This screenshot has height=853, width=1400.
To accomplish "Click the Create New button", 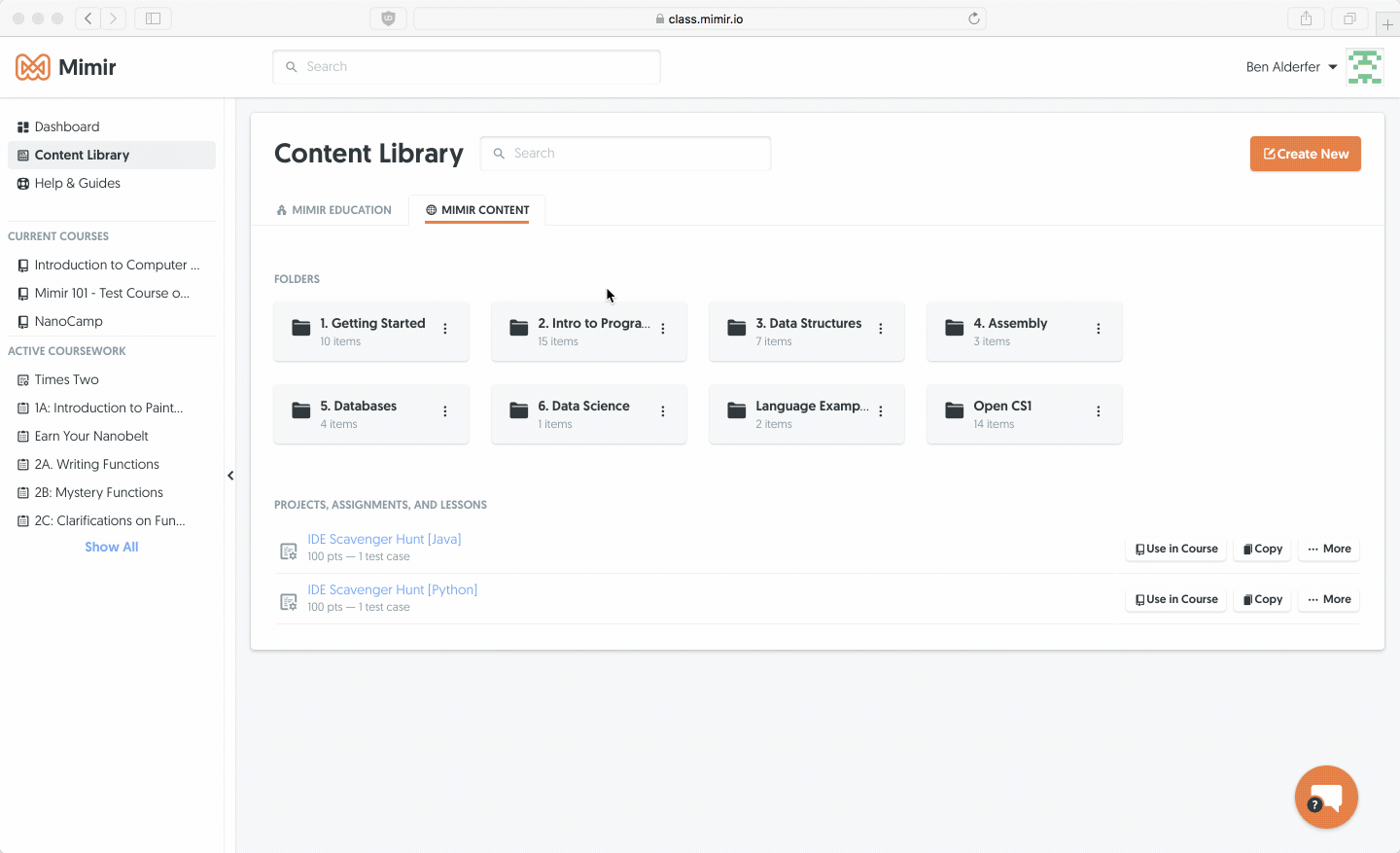I will click(1306, 154).
